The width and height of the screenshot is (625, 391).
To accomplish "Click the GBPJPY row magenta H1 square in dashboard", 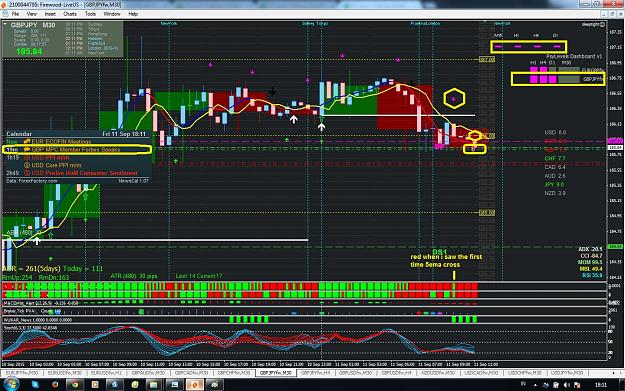I will click(x=534, y=79).
